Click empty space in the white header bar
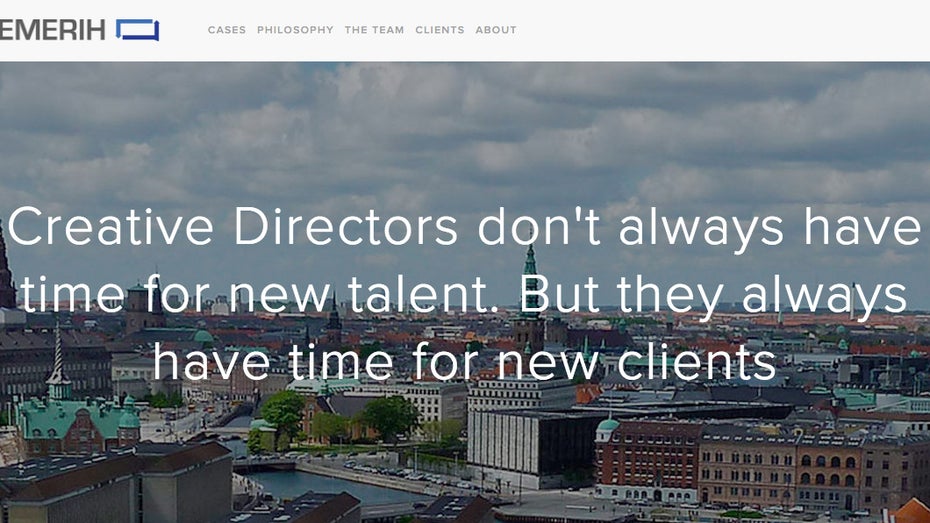Image resolution: width=930 pixels, height=523 pixels. coord(712,30)
